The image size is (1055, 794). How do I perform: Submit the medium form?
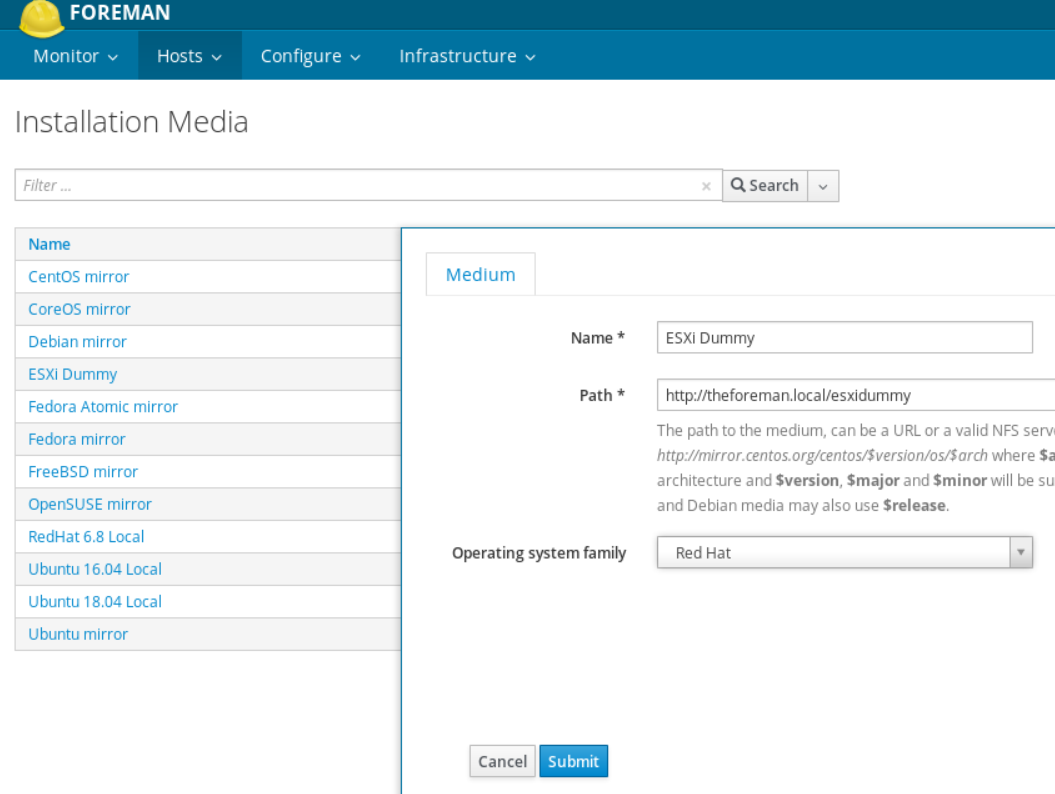pos(573,761)
